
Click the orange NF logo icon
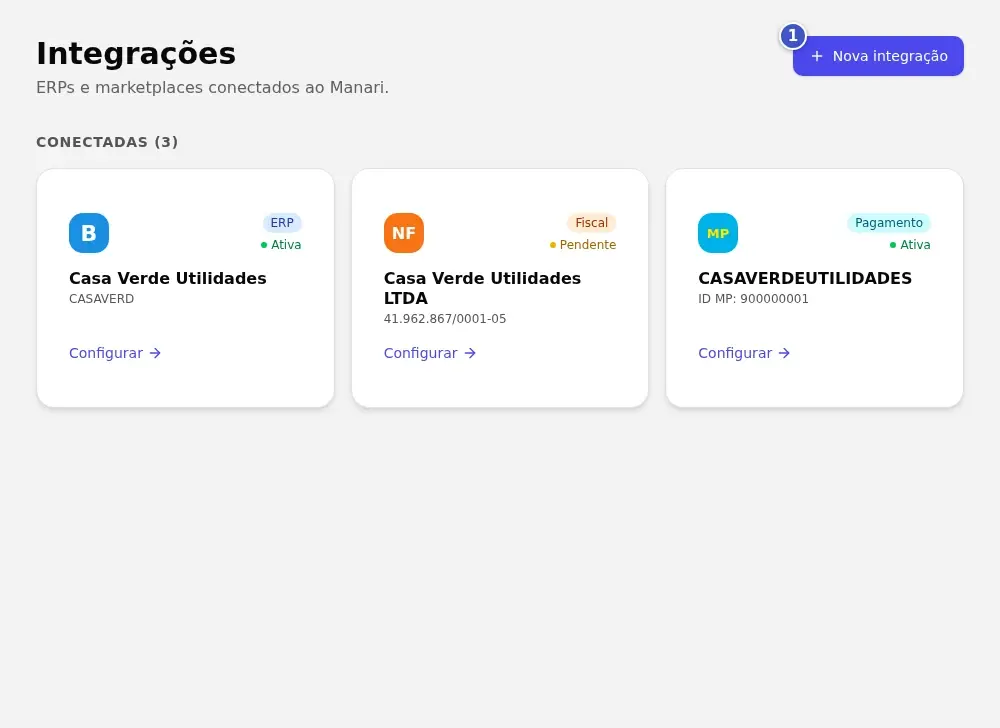pos(404,233)
